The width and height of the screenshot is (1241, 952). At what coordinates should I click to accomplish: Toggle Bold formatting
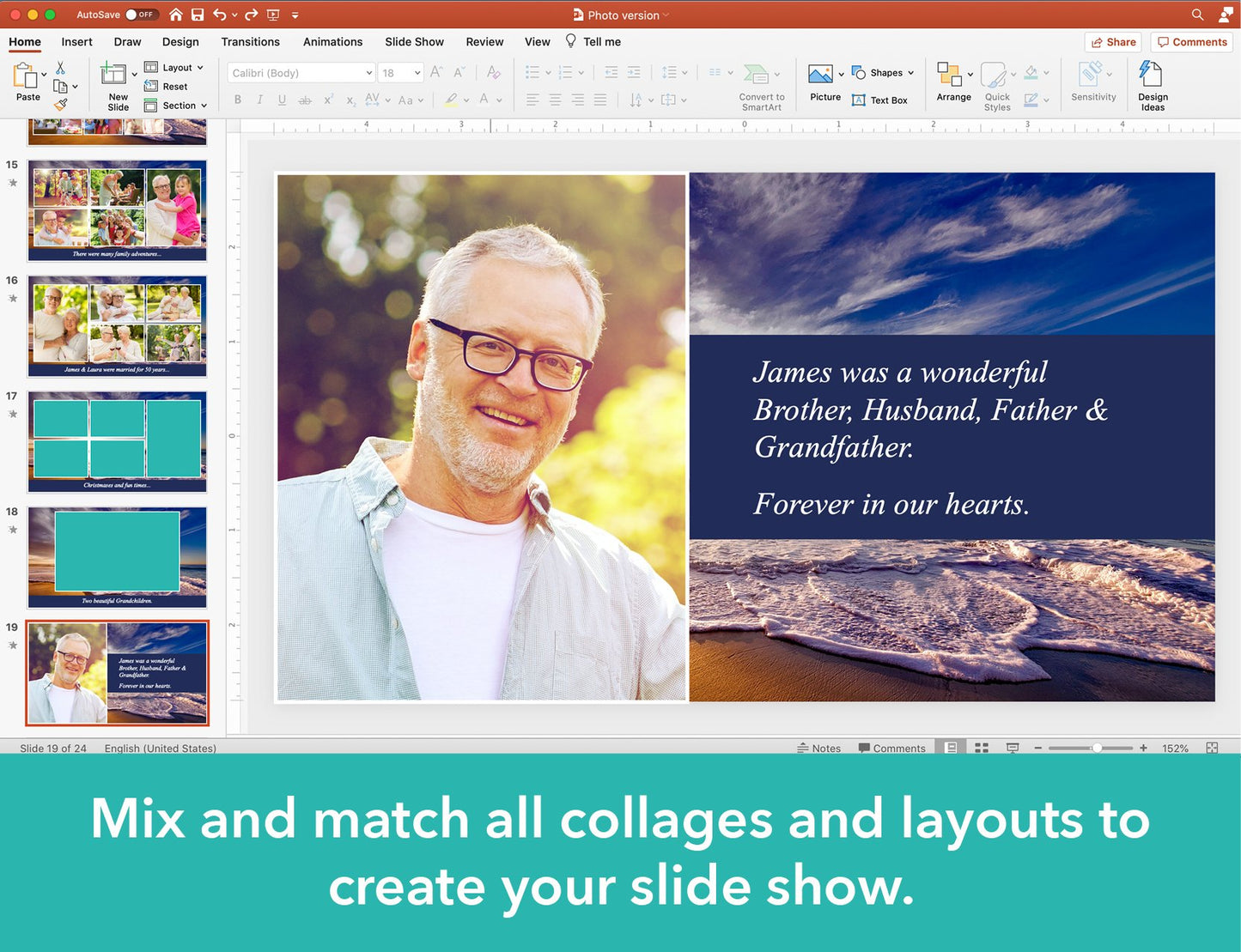pos(238,100)
